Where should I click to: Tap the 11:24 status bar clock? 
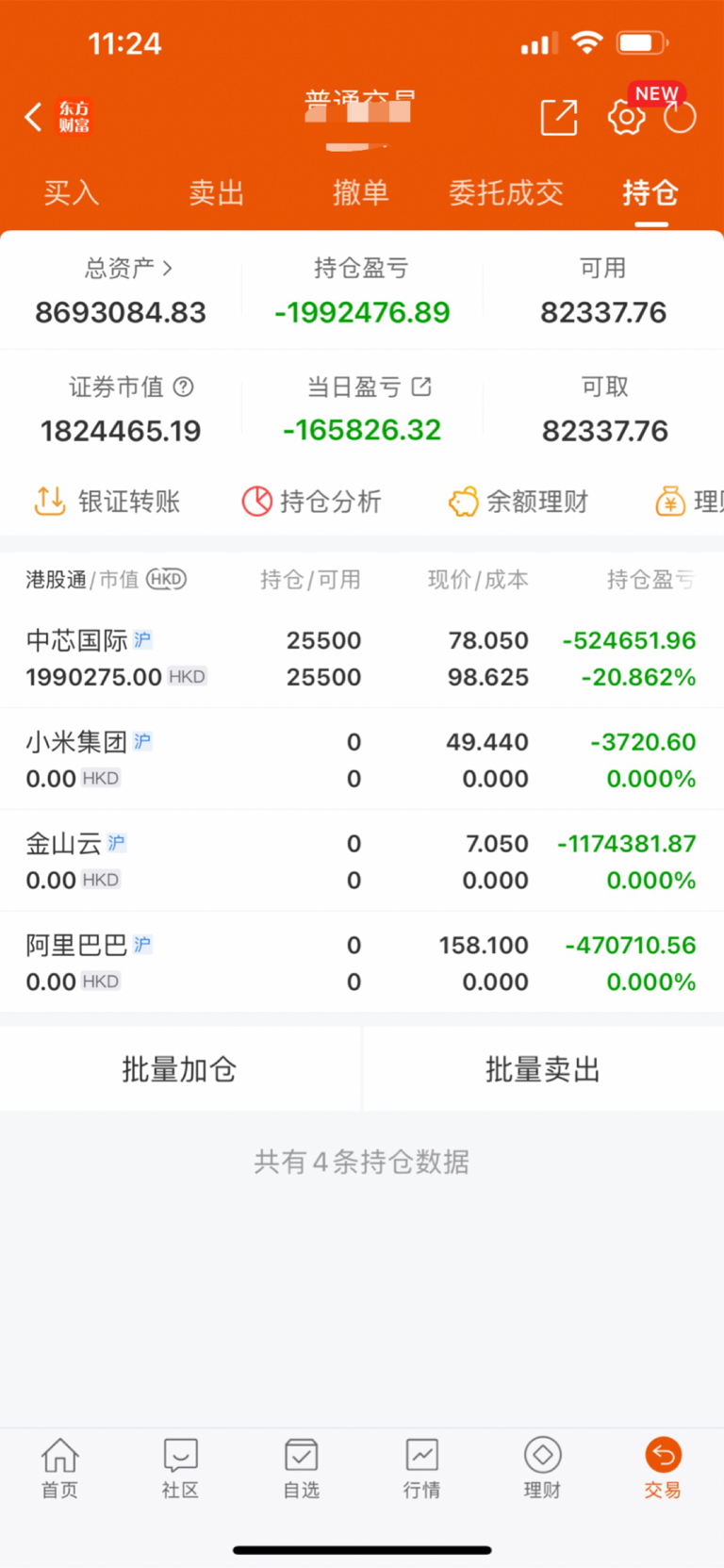click(x=124, y=43)
